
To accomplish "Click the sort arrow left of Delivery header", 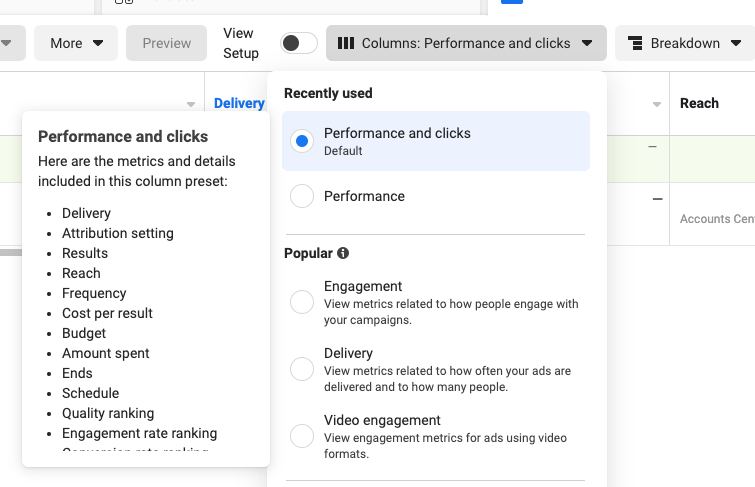I will (191, 105).
